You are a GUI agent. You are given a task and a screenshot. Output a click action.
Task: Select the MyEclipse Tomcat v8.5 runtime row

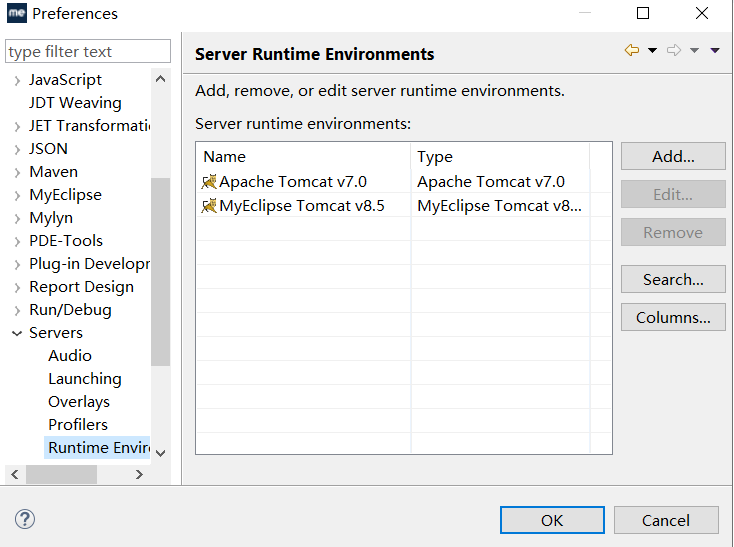(300, 206)
